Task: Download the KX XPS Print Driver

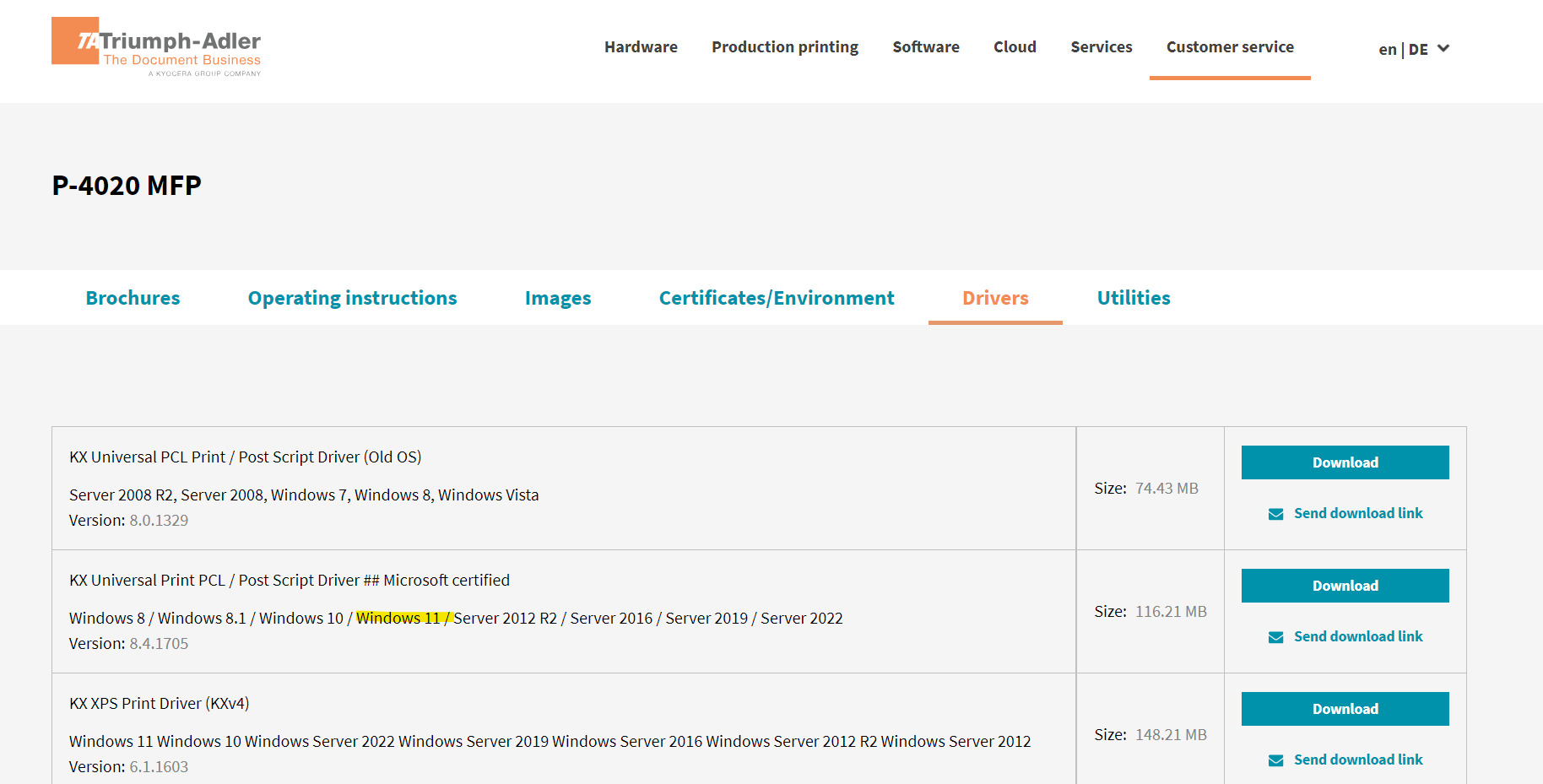Action: pyautogui.click(x=1345, y=709)
